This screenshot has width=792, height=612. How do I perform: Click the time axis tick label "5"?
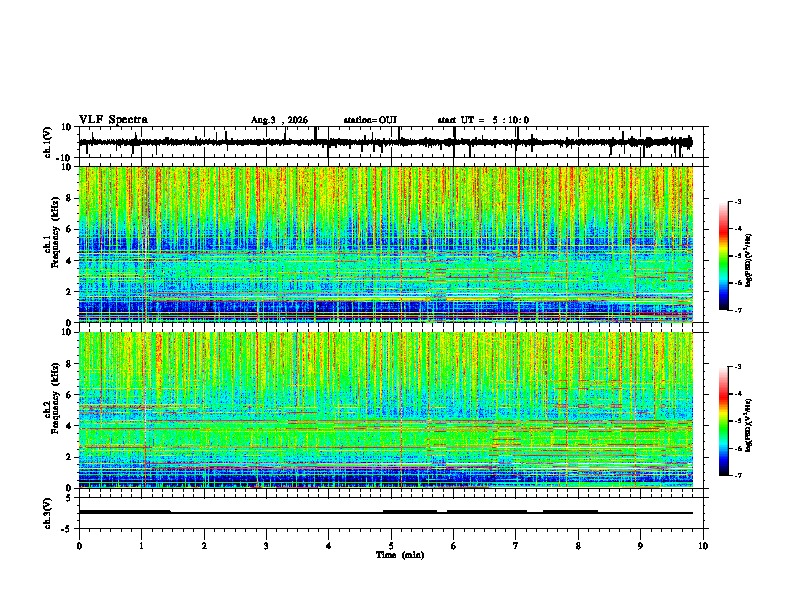(391, 546)
